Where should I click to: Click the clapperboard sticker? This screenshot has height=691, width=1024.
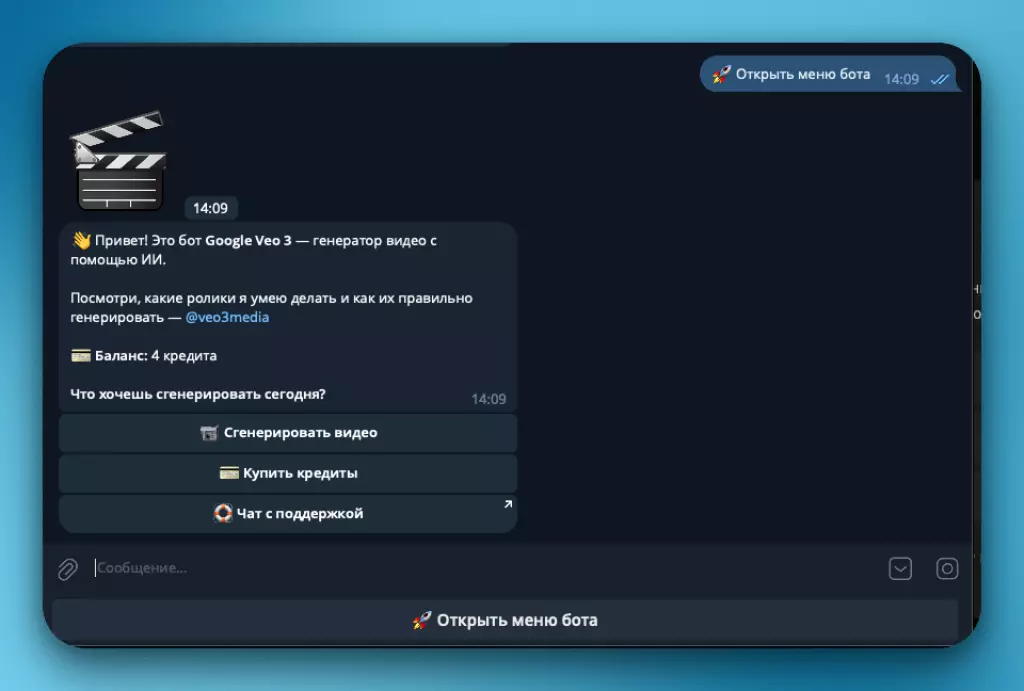(x=118, y=161)
